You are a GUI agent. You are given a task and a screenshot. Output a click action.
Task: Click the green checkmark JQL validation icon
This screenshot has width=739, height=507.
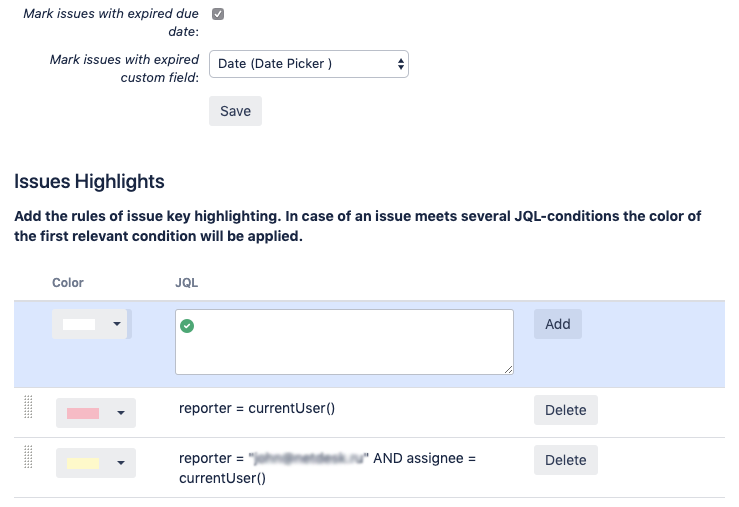point(187,326)
